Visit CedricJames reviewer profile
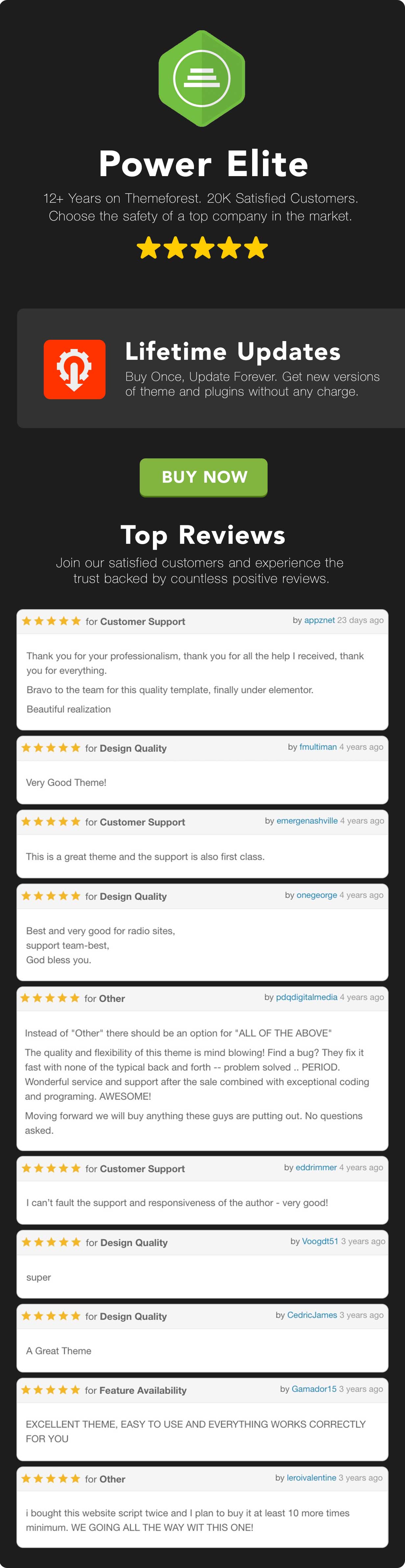 312,1315
